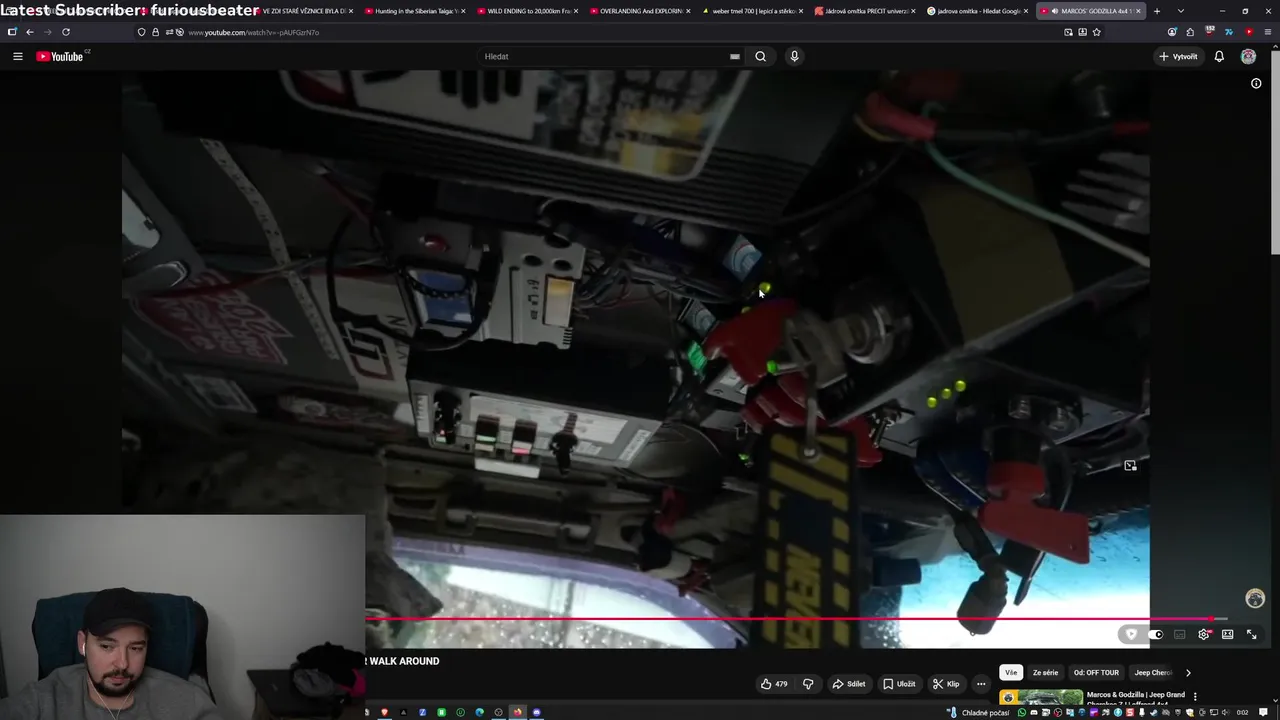Switch to the weber tmel 700 tab

(750, 11)
